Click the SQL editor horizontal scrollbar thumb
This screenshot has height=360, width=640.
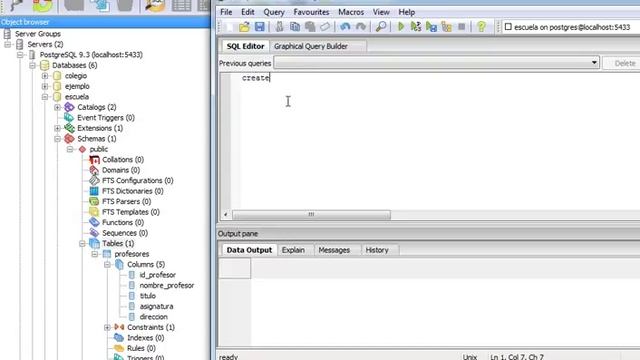coord(311,215)
